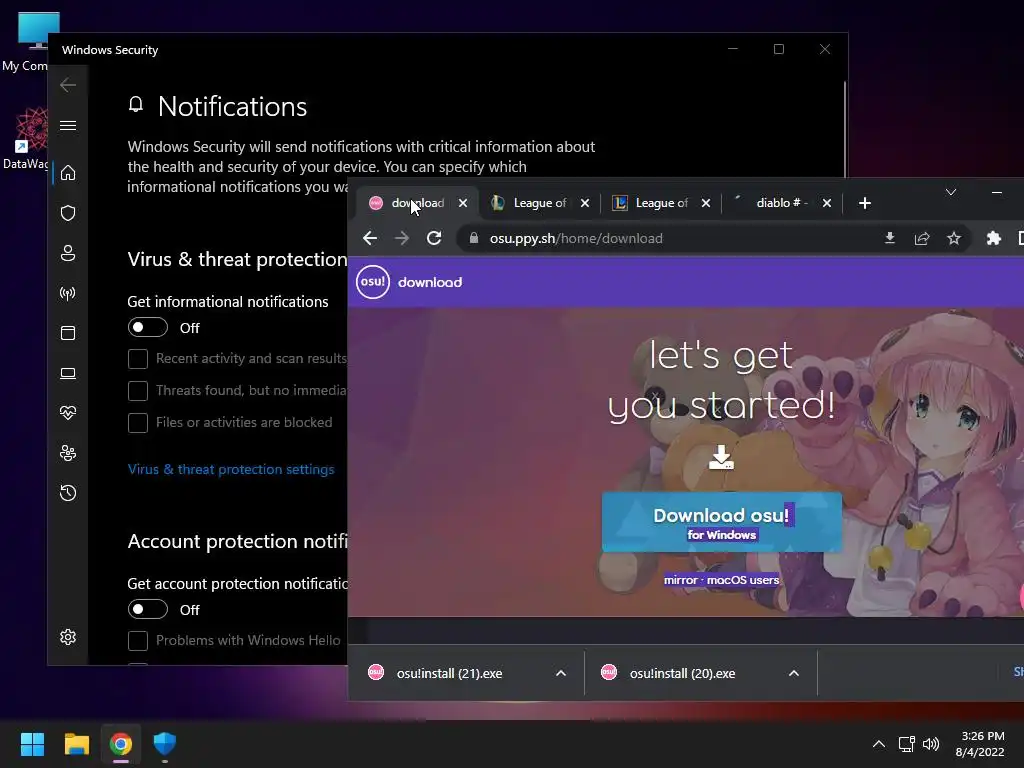Bookmark page with star icon
Screen dimensions: 1024x768
(954, 238)
